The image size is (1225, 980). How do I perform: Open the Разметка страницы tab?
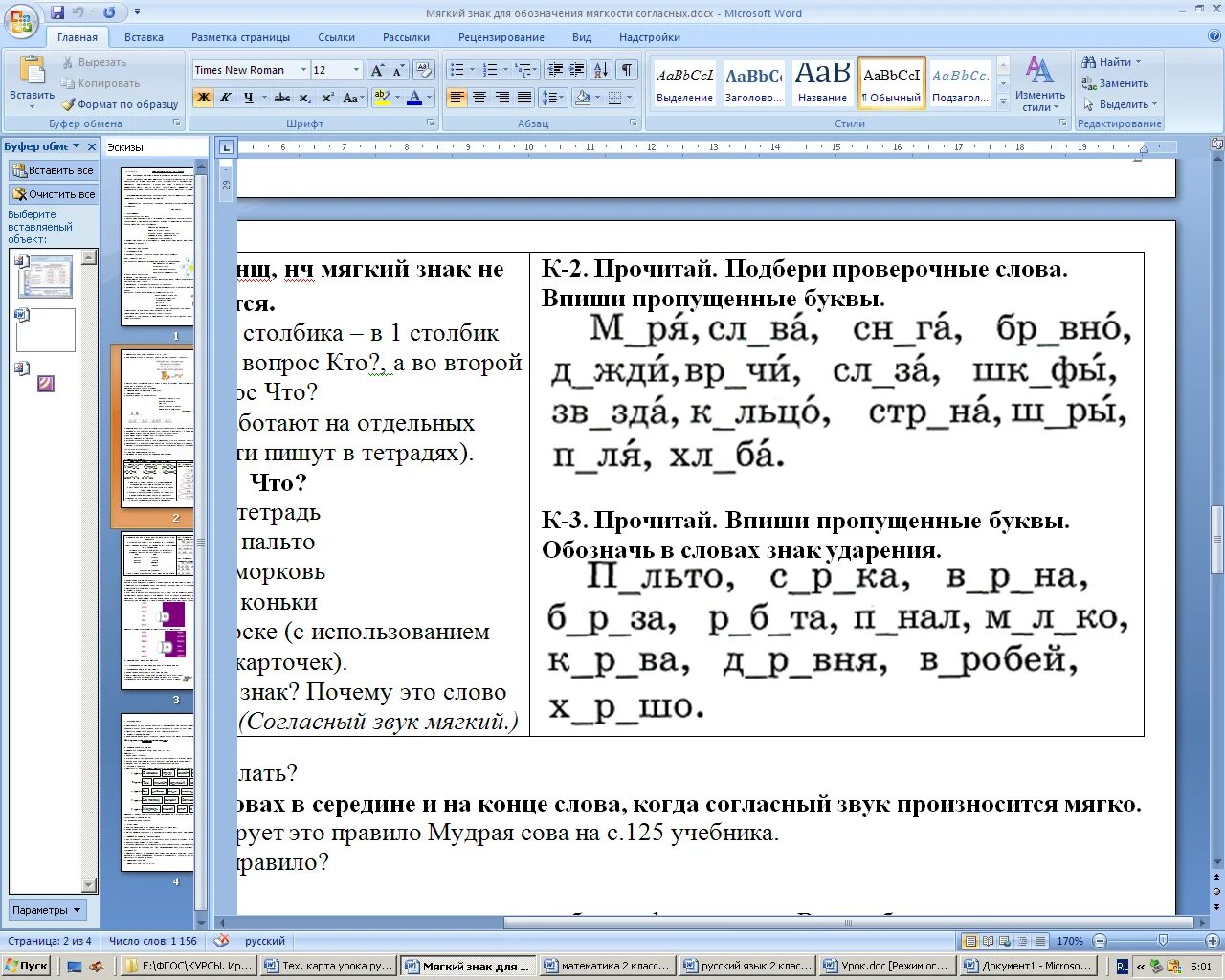[240, 37]
